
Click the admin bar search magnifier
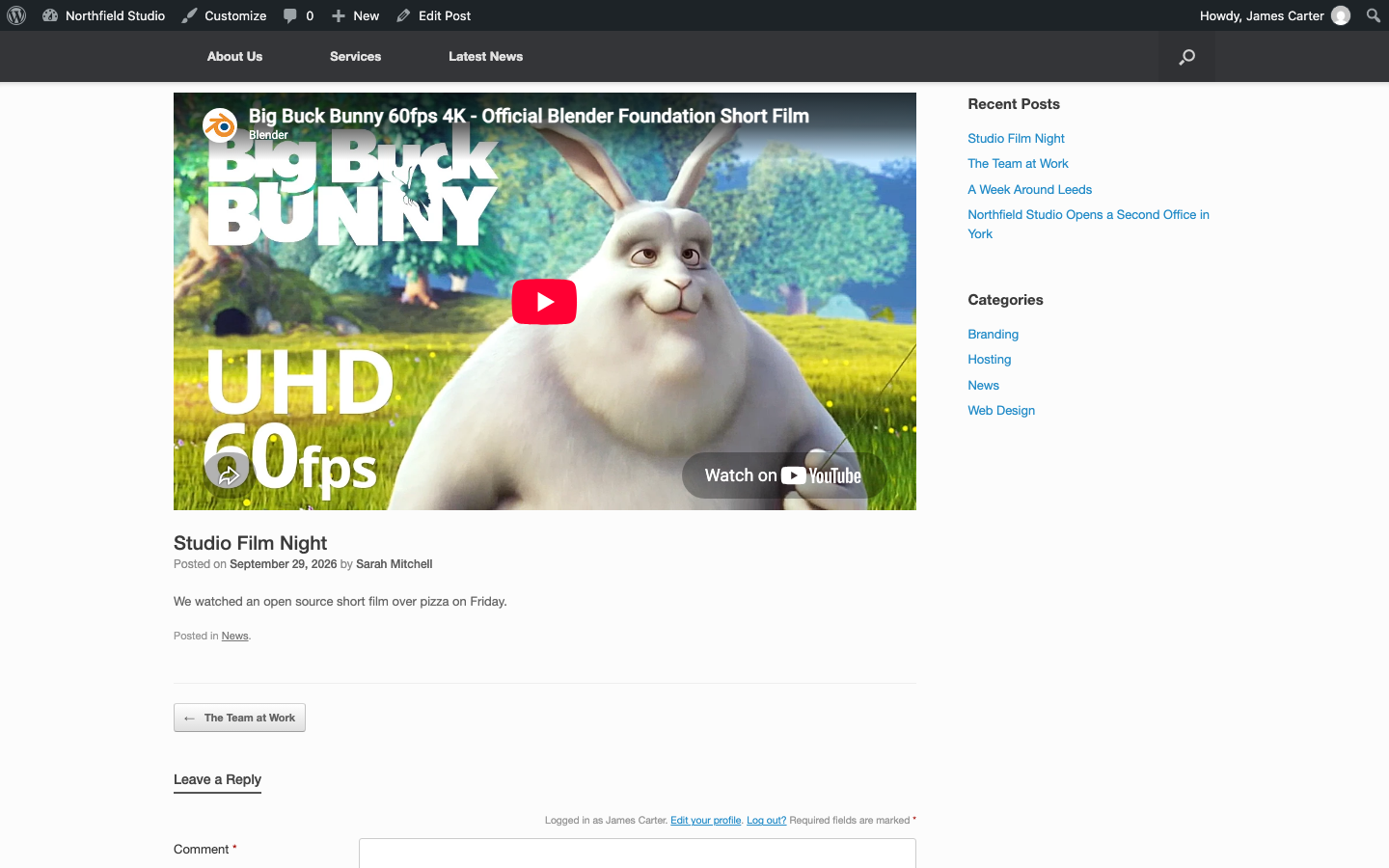[x=1374, y=15]
